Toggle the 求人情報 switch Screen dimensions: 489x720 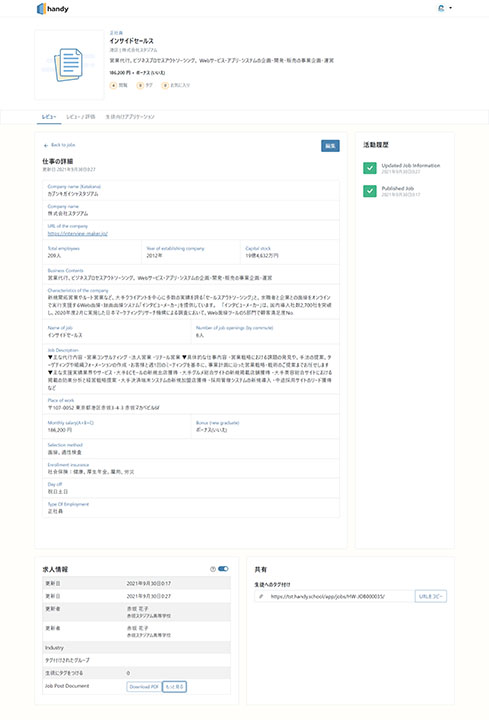pos(223,569)
